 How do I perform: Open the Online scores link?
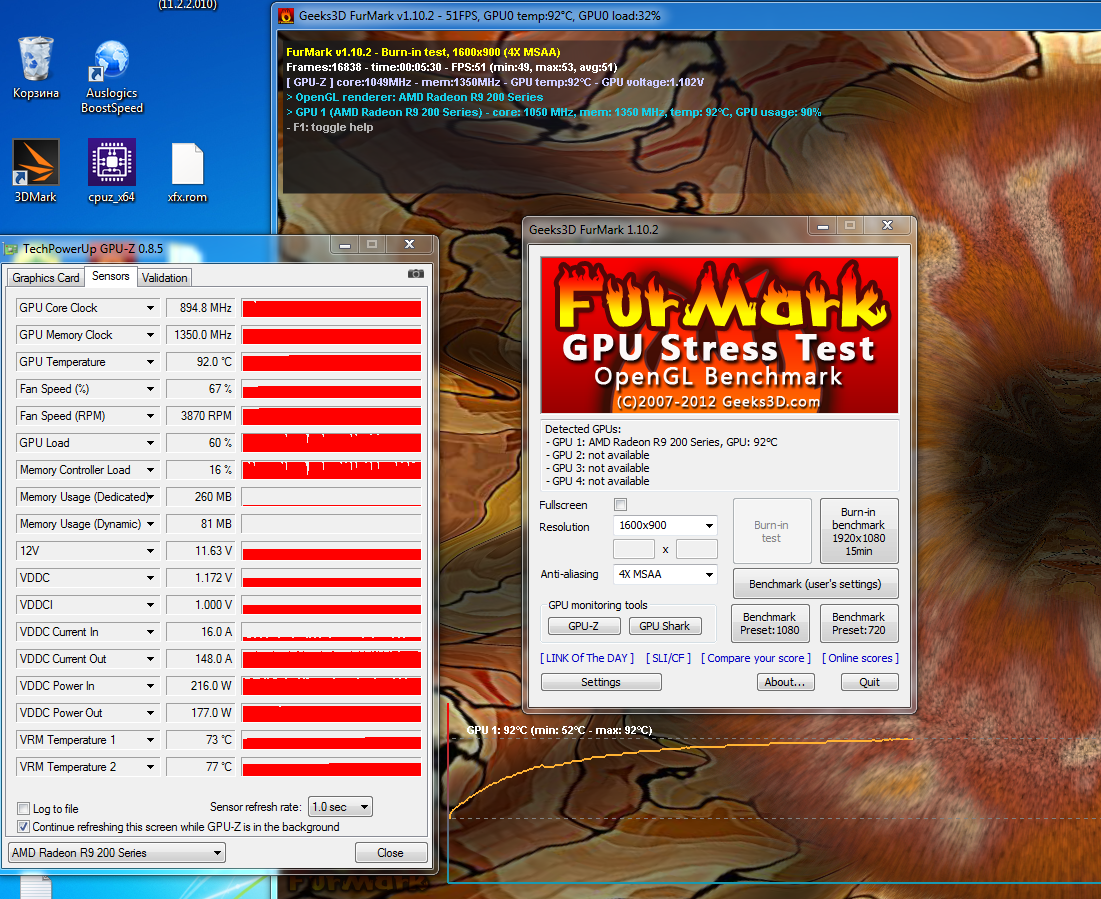click(860, 658)
